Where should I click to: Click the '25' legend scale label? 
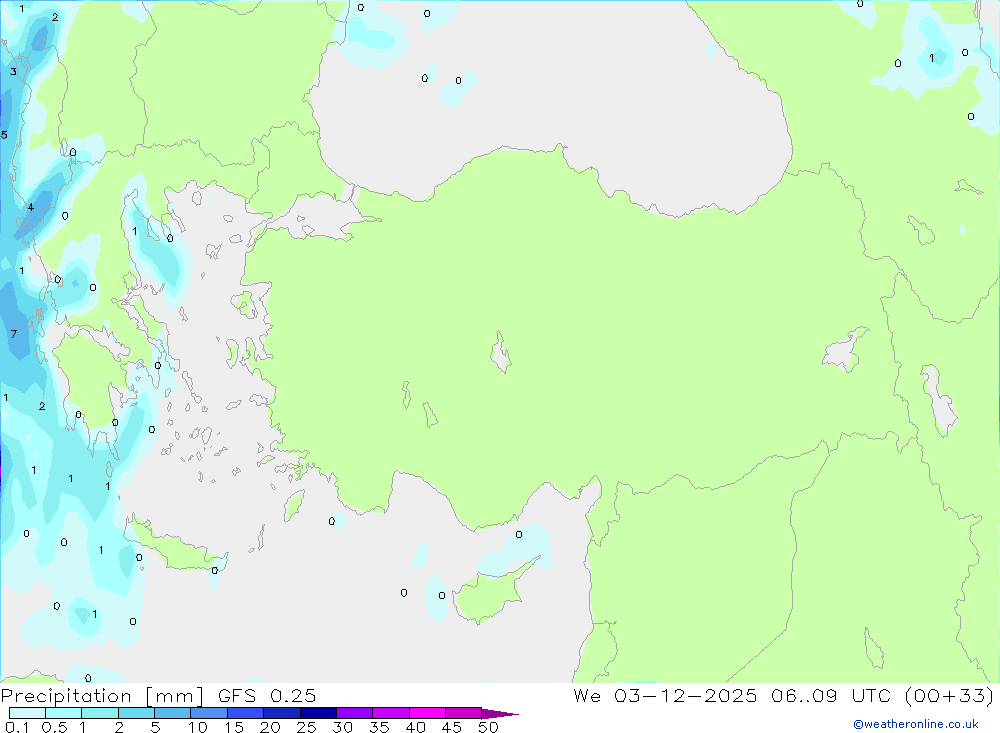tap(306, 727)
